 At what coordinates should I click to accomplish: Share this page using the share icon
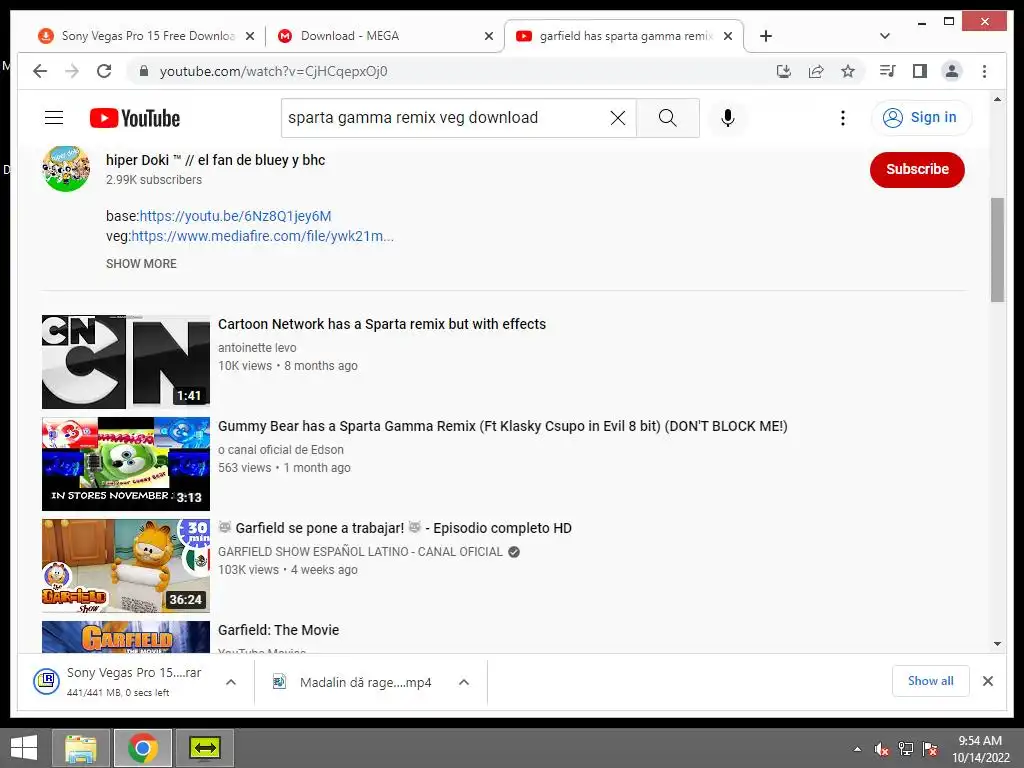point(816,71)
